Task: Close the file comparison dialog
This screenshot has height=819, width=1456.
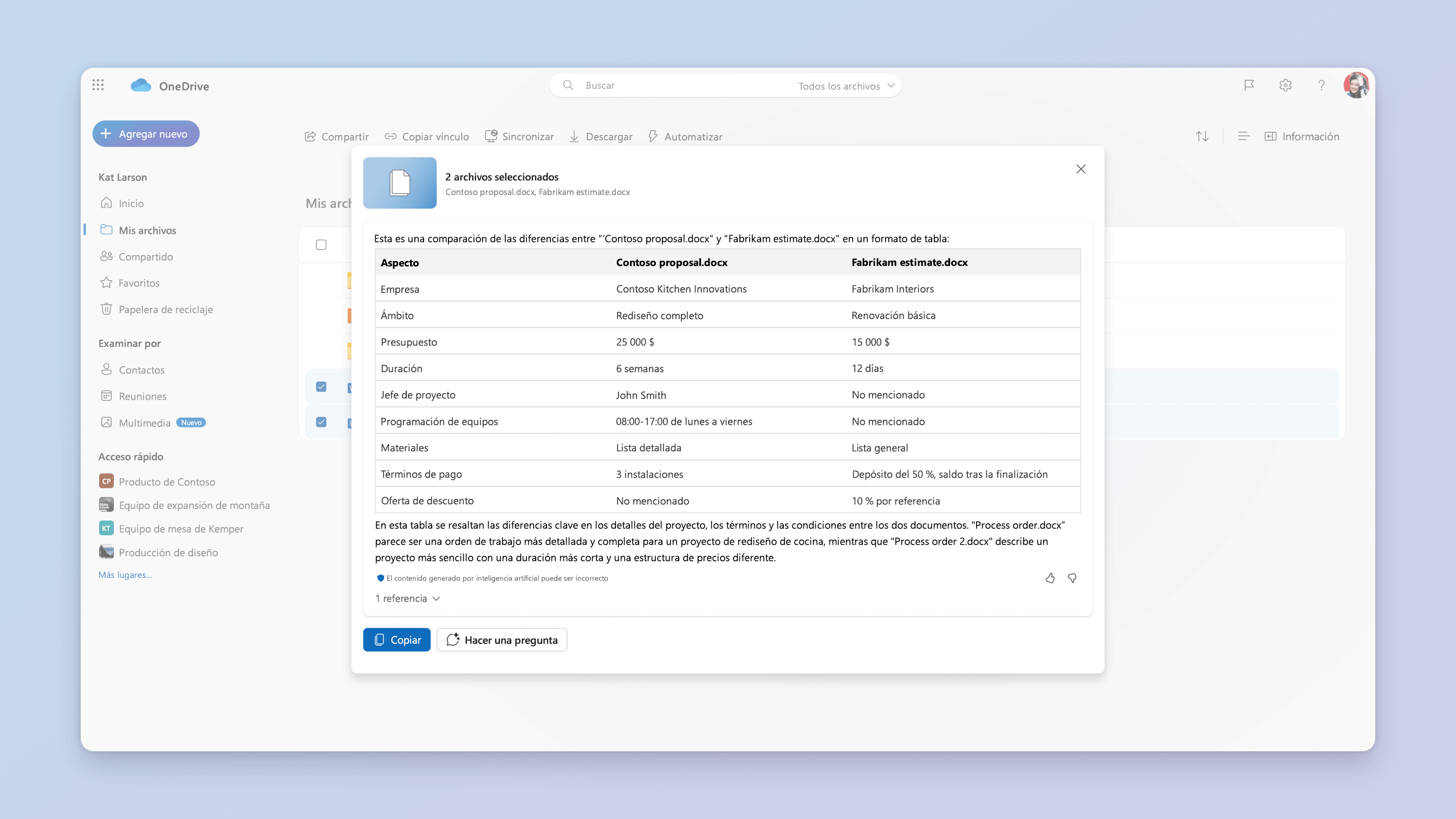Action: tap(1081, 169)
